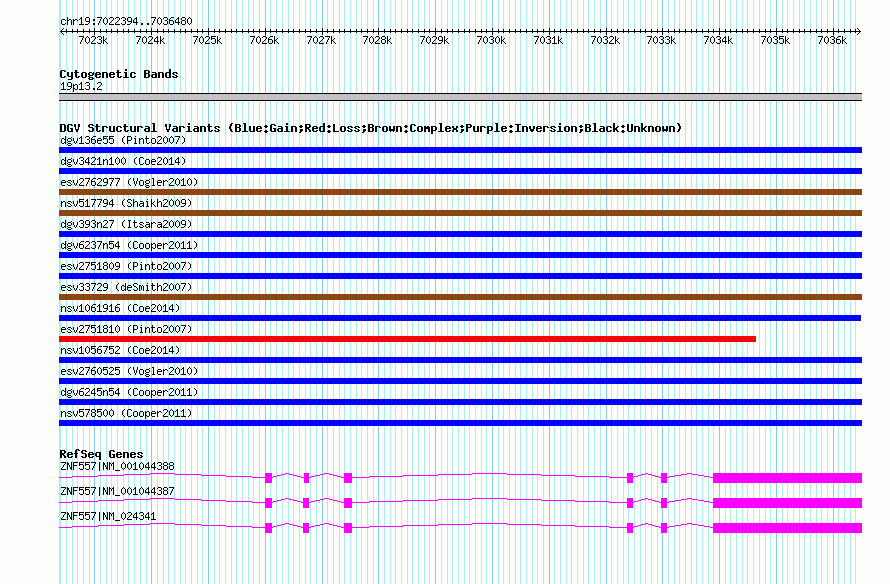The width and height of the screenshot is (890, 584).
Task: Click the 7031k ruler tick label
Action: click(x=548, y=40)
